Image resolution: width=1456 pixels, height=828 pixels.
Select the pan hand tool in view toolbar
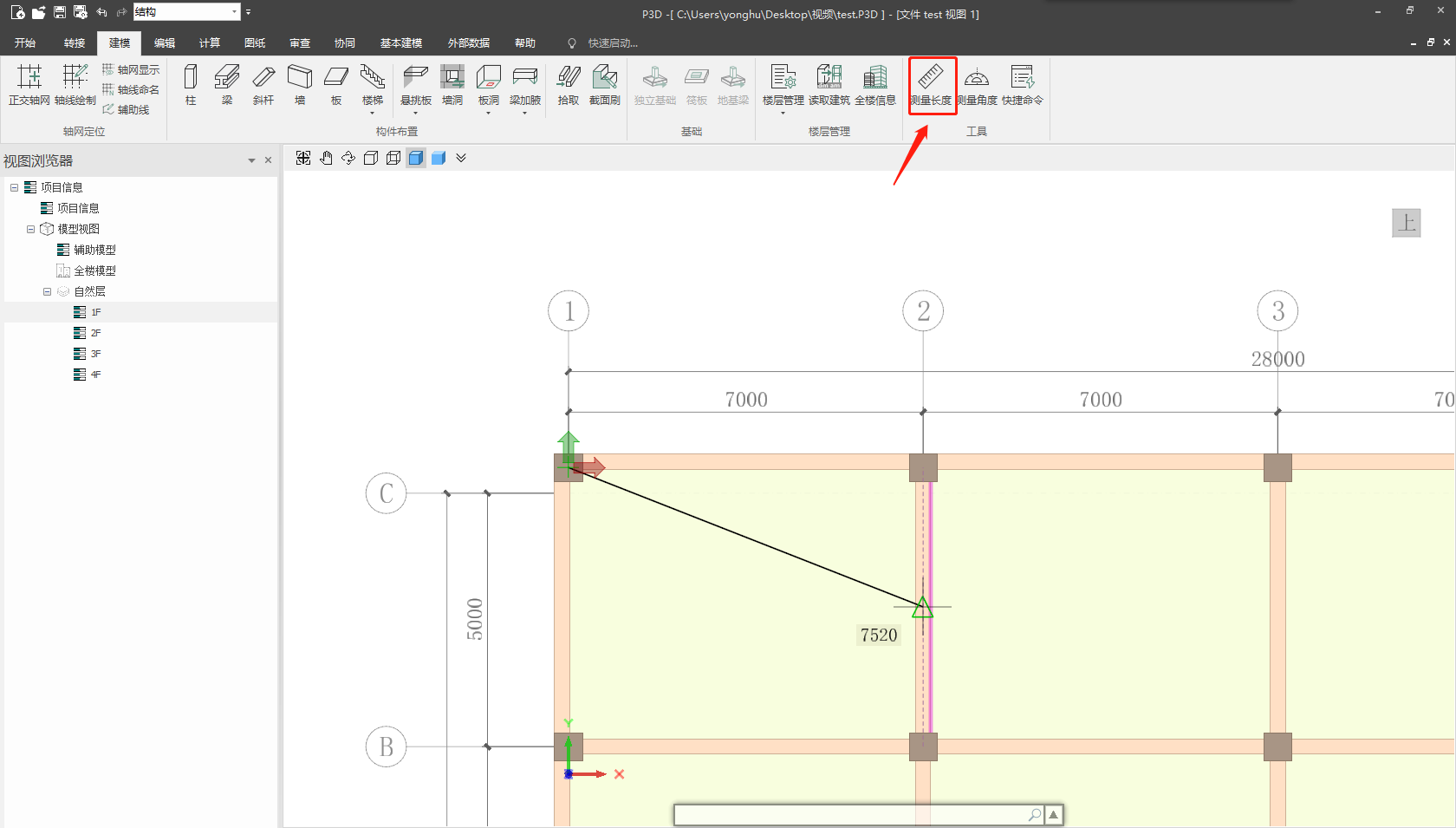coord(326,158)
